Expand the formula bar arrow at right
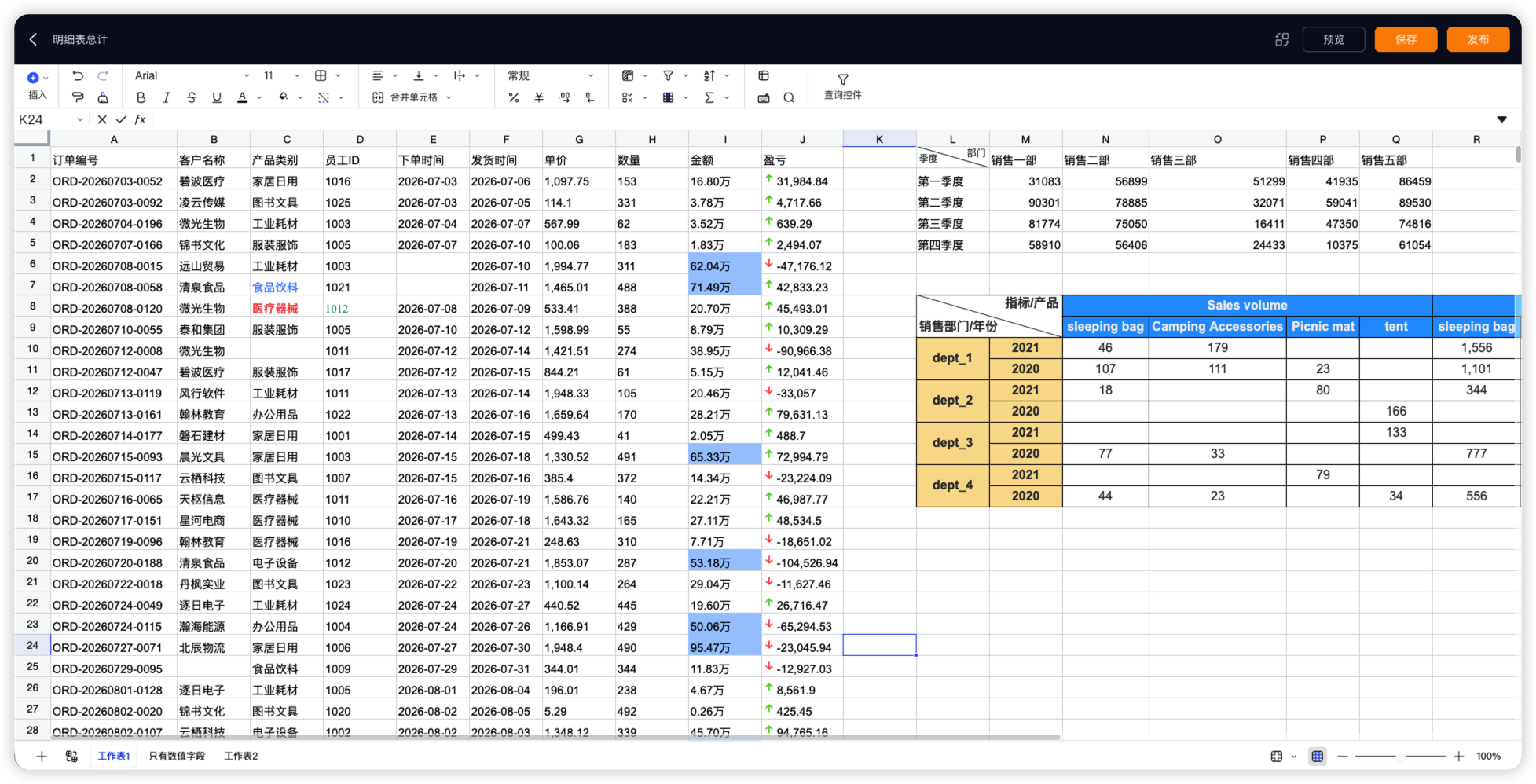The width and height of the screenshot is (1536, 784). (x=1501, y=119)
